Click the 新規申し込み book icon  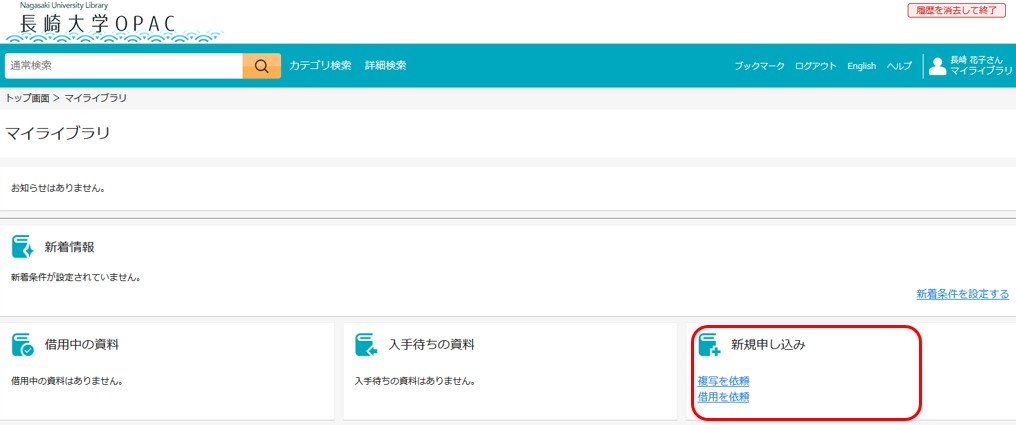710,345
